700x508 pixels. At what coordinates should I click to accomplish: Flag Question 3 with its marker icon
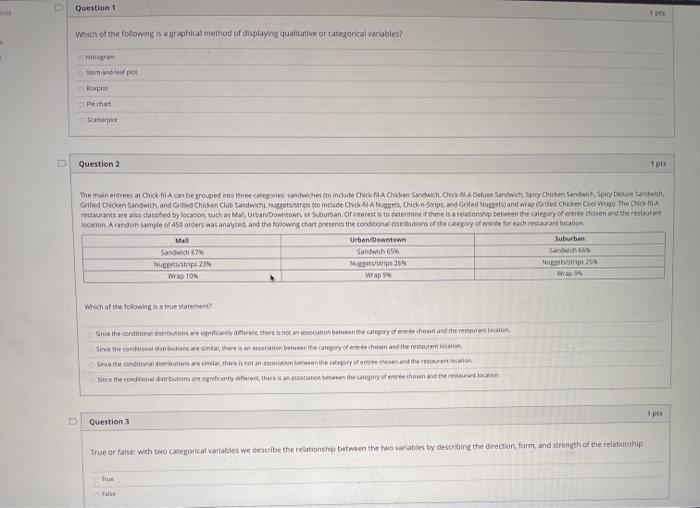(x=73, y=421)
